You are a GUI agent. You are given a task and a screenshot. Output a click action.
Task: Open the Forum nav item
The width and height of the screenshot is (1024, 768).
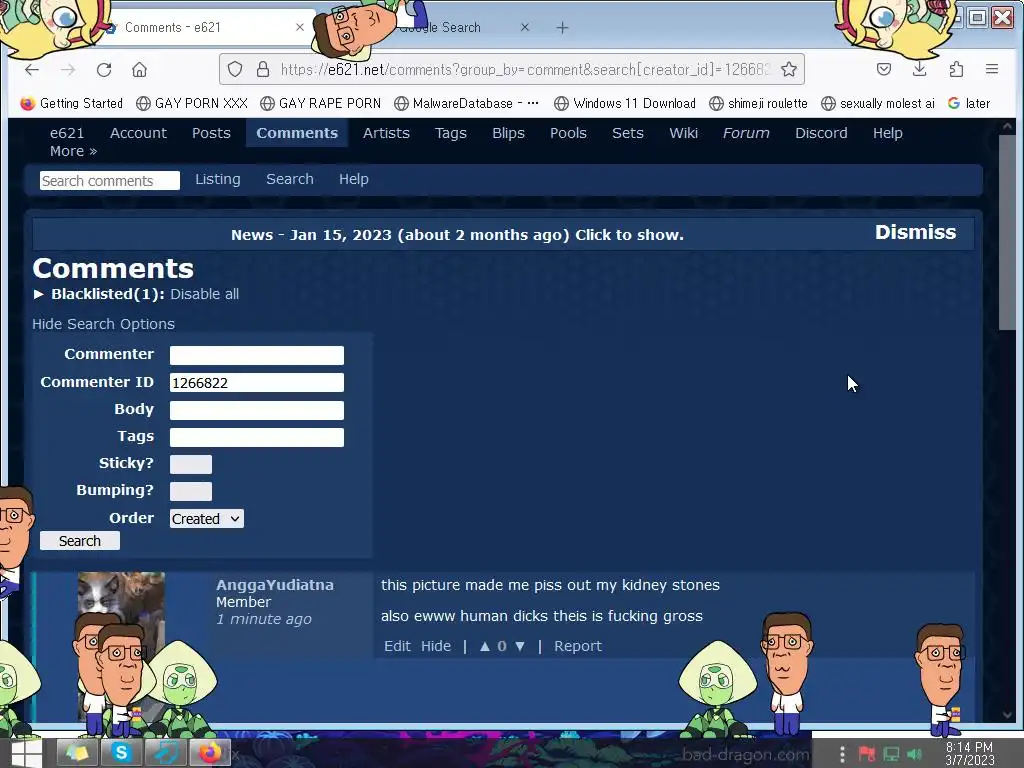click(x=746, y=133)
